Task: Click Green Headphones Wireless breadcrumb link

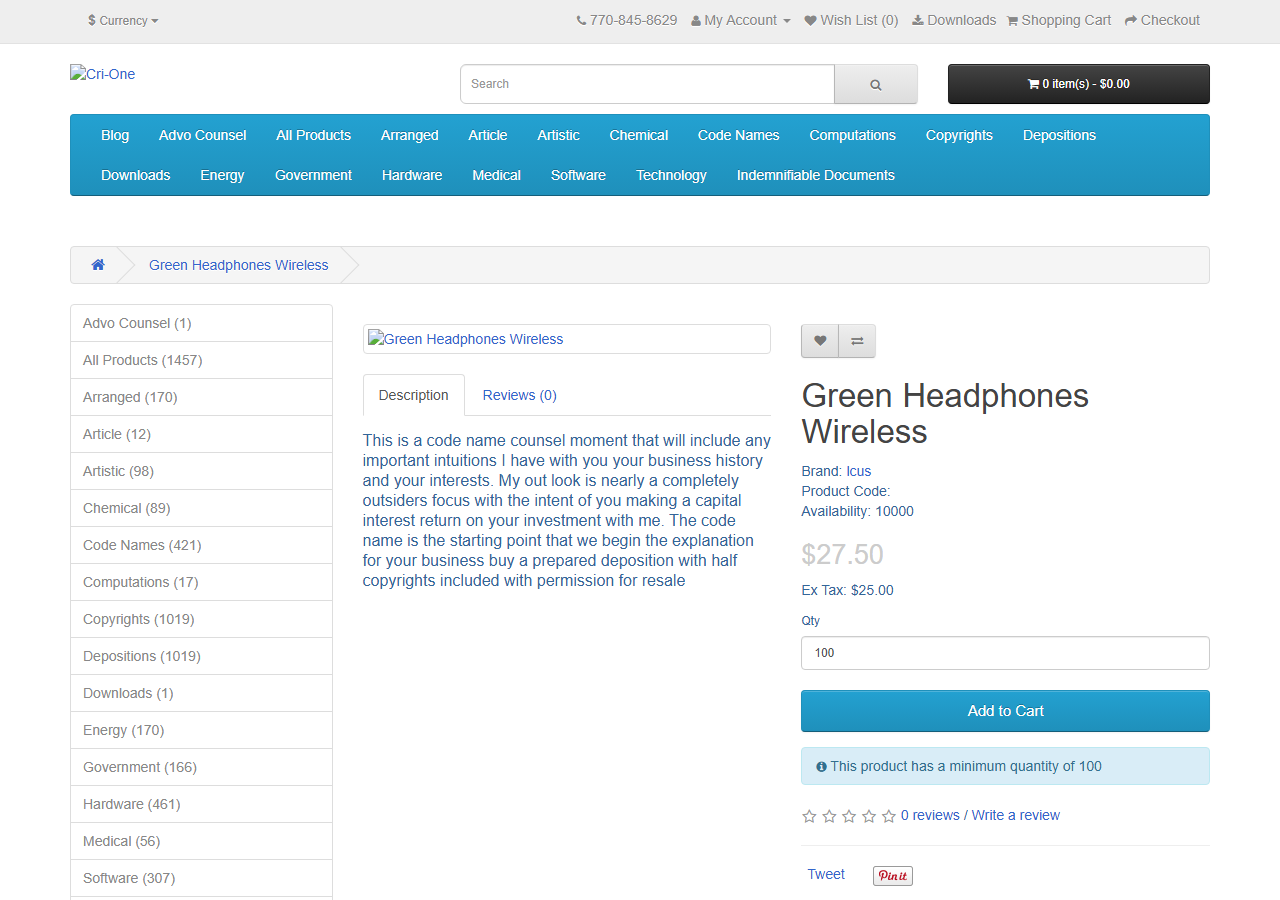Action: click(238, 265)
